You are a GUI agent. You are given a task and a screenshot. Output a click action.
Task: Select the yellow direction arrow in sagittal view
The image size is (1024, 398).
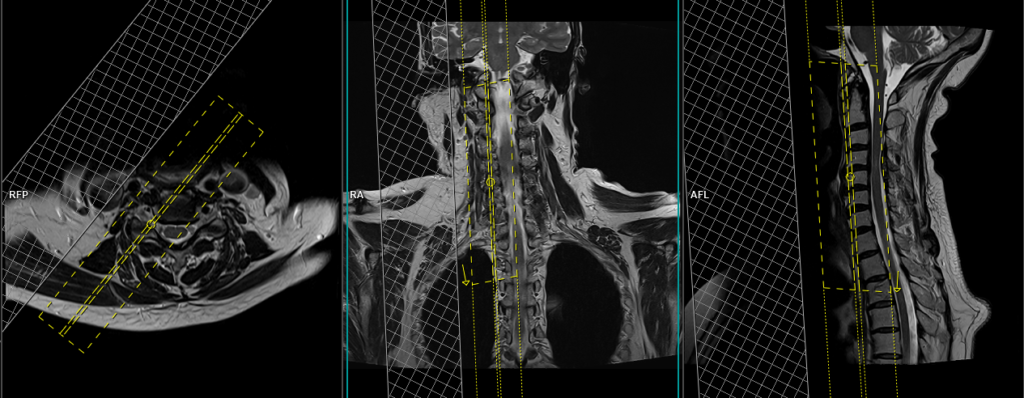click(897, 282)
